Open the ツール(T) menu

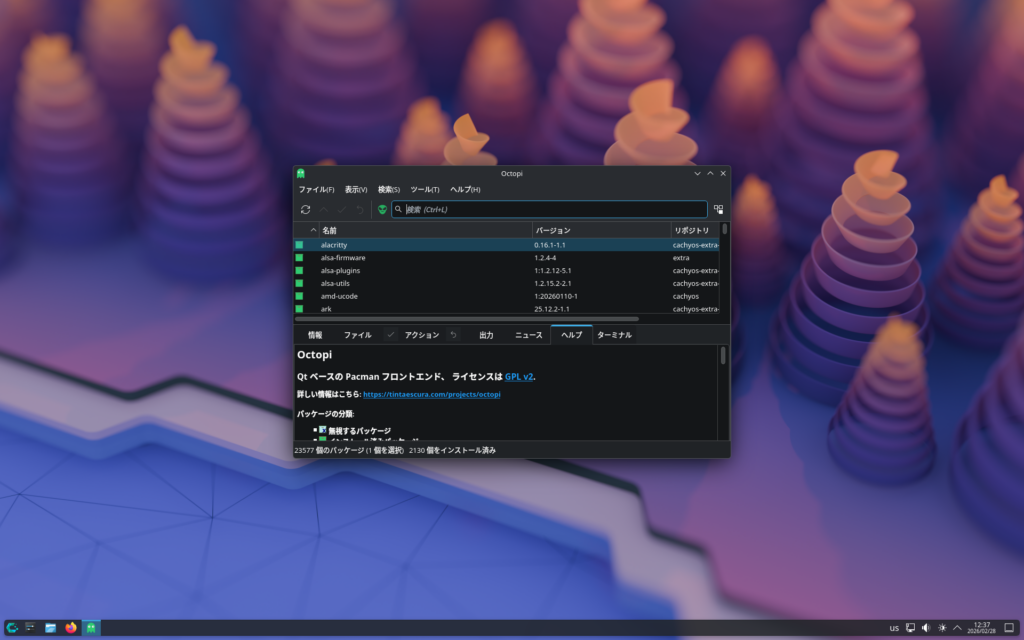coord(424,189)
